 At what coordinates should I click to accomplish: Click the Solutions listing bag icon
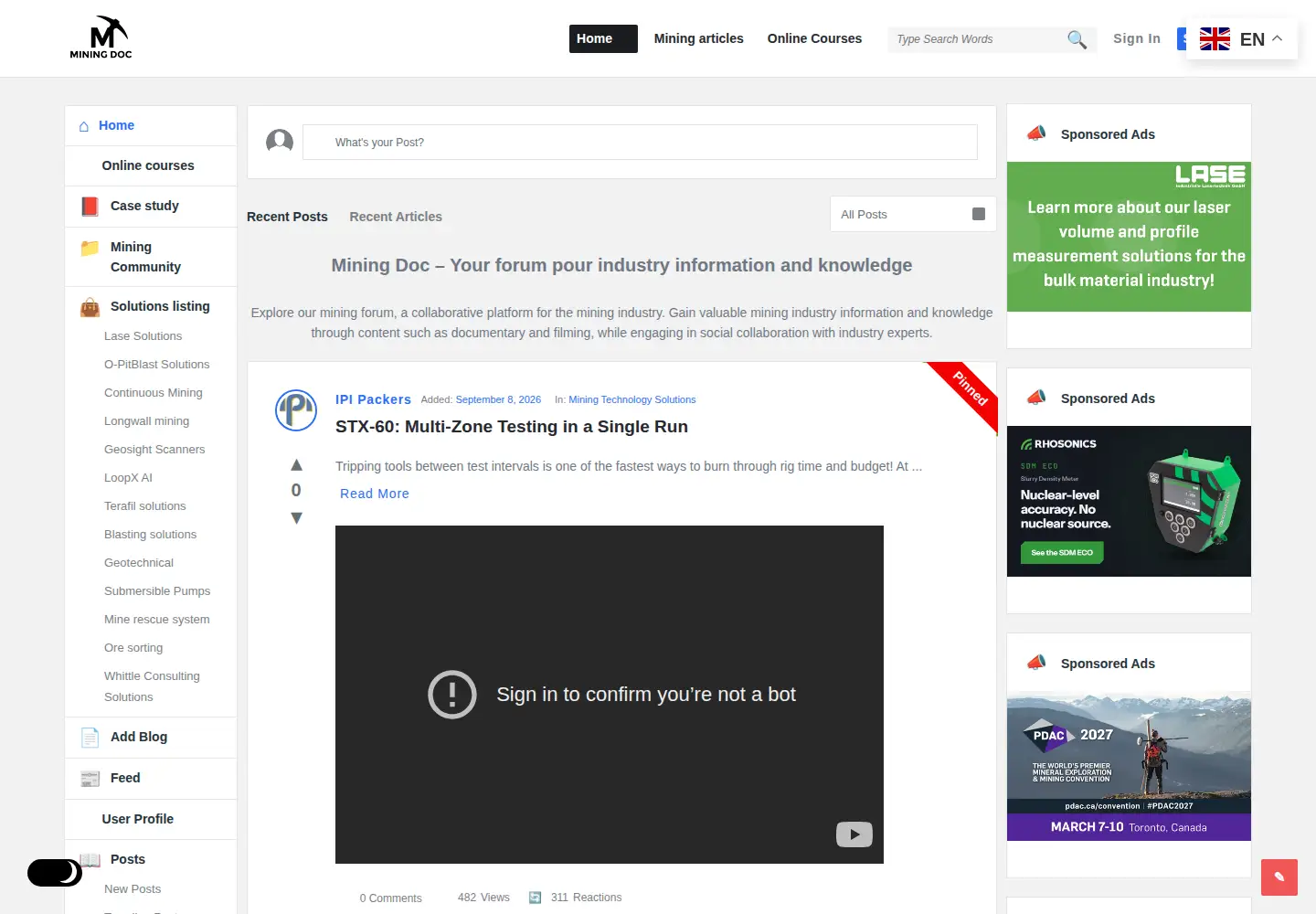(90, 307)
